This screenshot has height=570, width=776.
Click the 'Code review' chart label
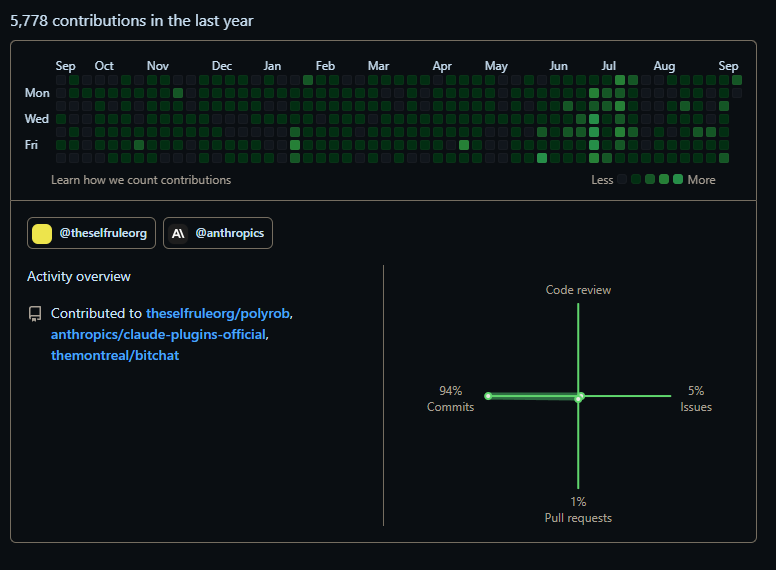pos(578,290)
